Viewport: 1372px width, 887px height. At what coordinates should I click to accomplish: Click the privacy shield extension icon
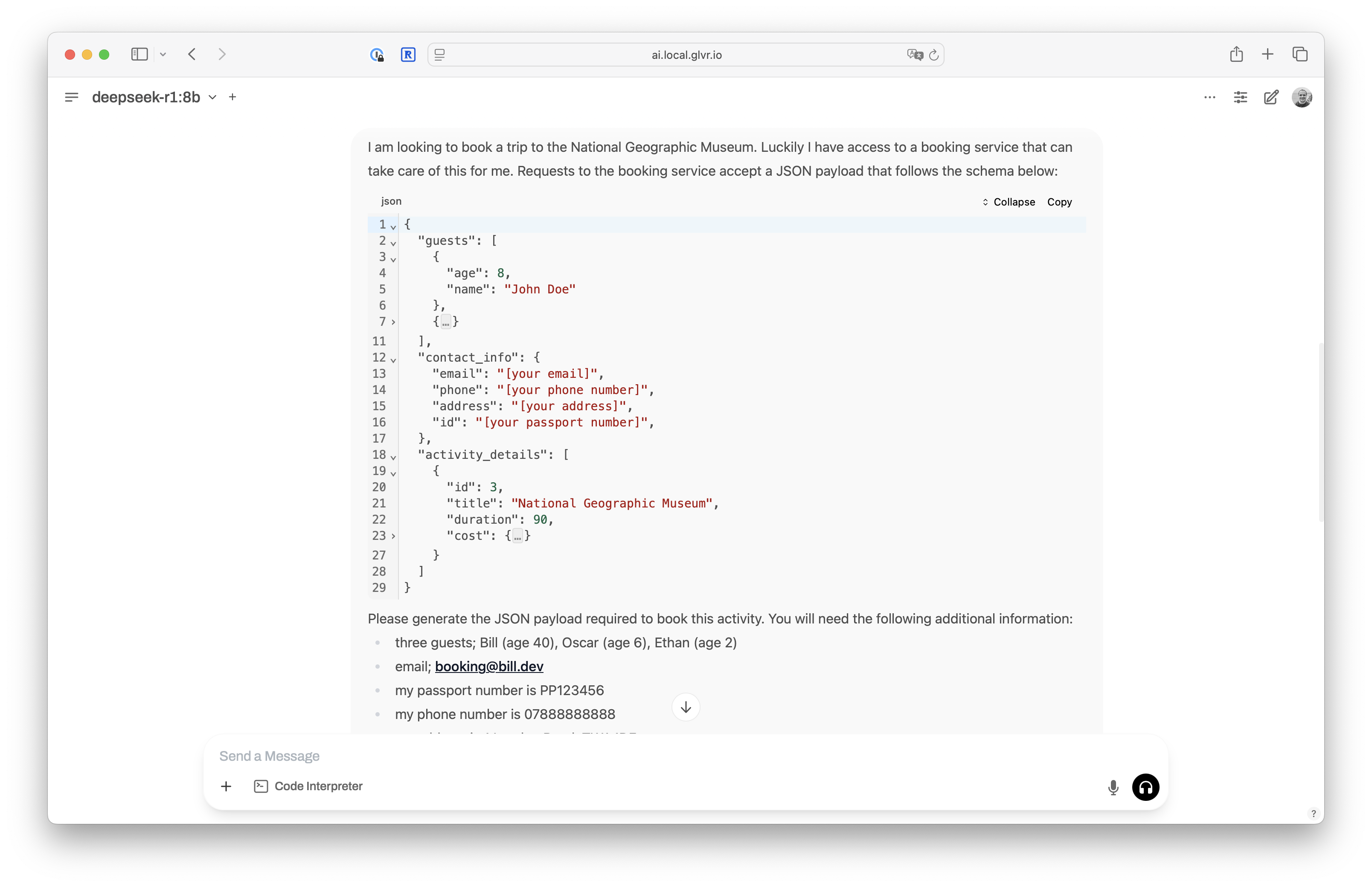pyautogui.click(x=377, y=55)
